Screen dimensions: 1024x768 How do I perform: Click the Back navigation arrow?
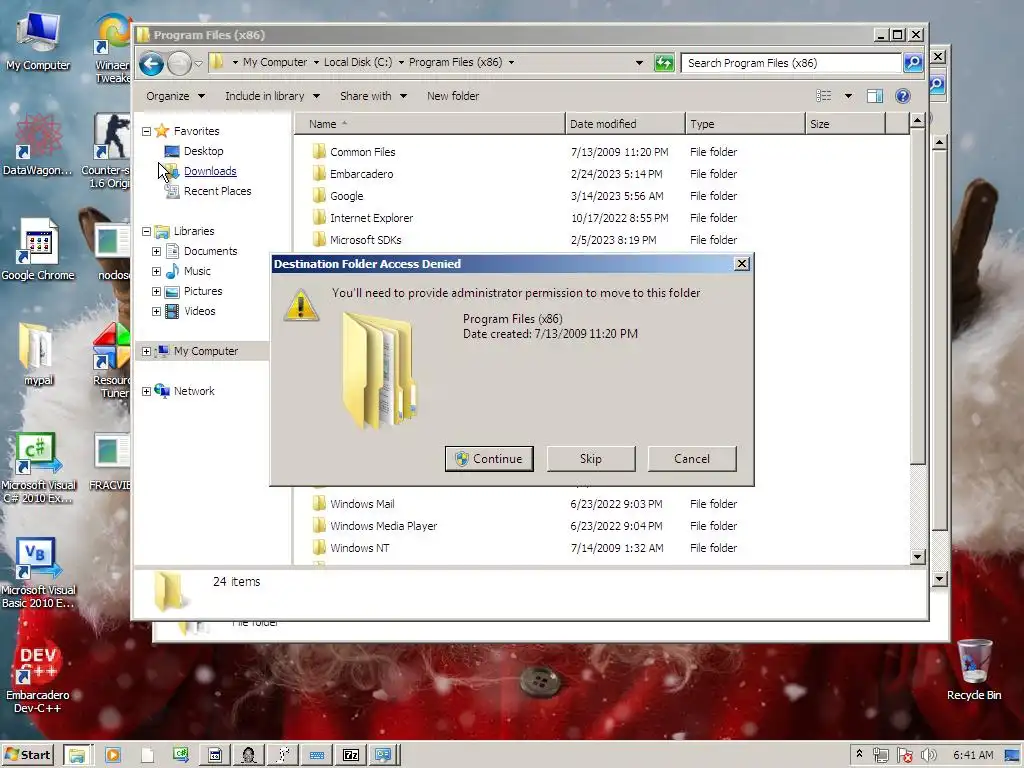pyautogui.click(x=152, y=63)
